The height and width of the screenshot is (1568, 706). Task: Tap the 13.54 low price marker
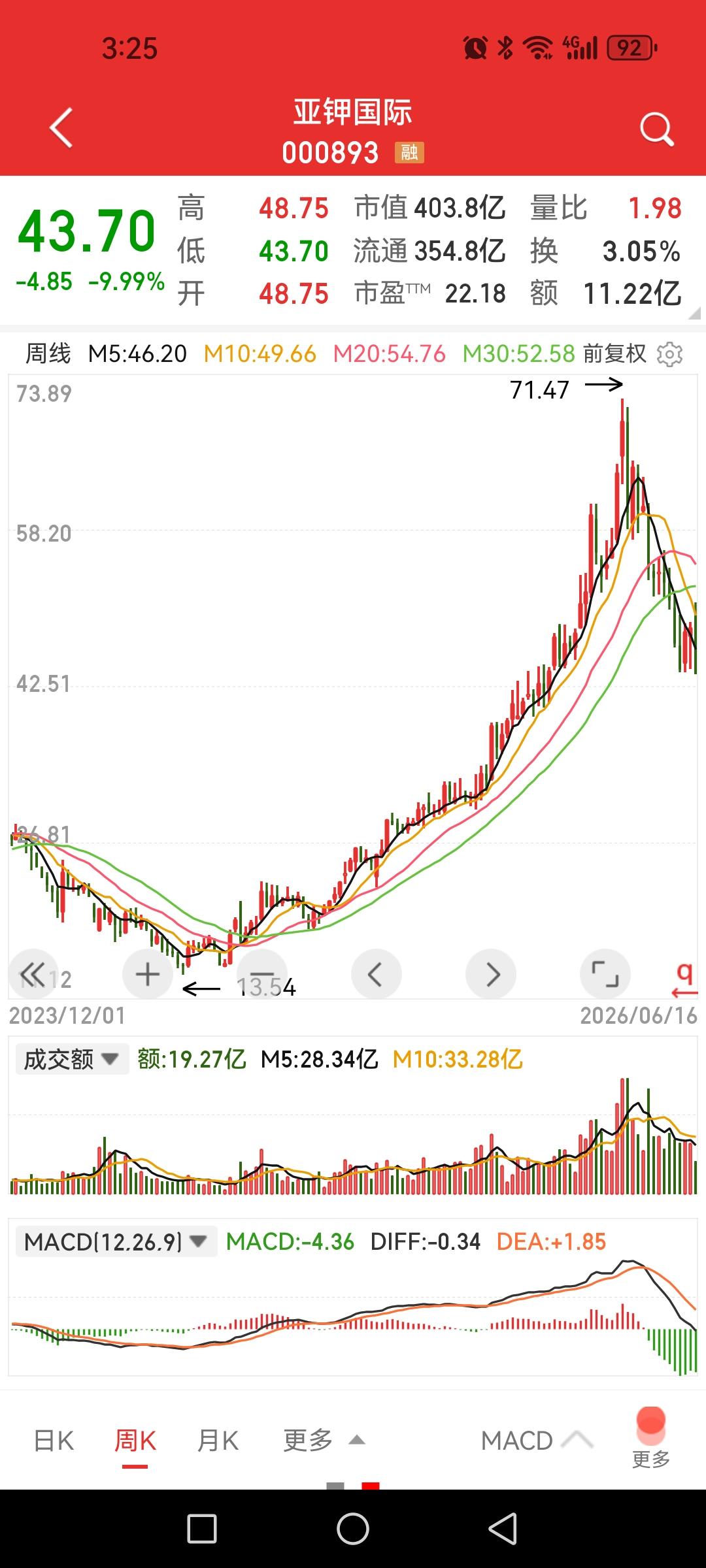(x=266, y=987)
